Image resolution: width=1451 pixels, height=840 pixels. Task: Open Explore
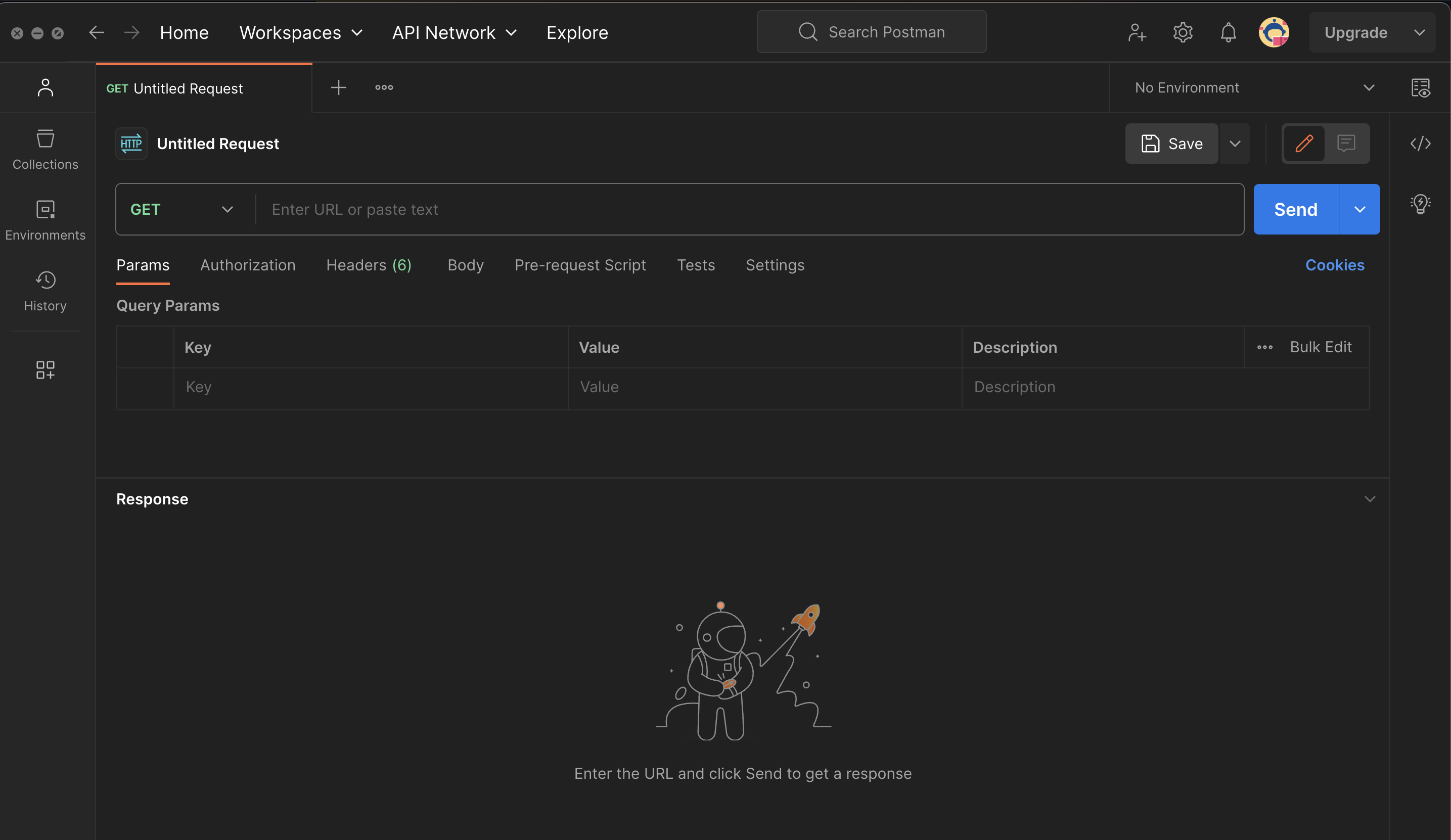(x=577, y=33)
